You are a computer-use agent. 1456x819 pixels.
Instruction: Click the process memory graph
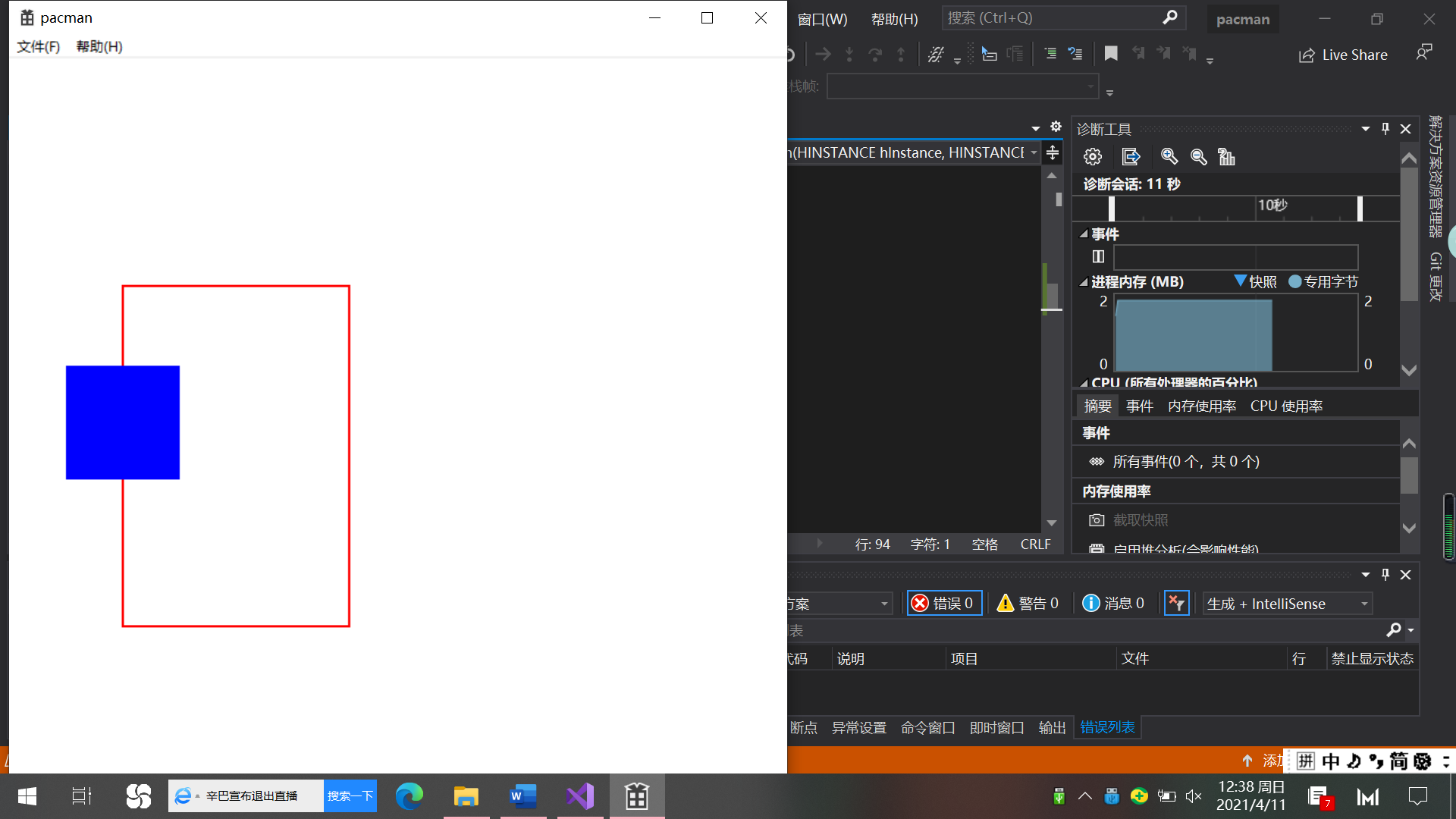pyautogui.click(x=1235, y=332)
